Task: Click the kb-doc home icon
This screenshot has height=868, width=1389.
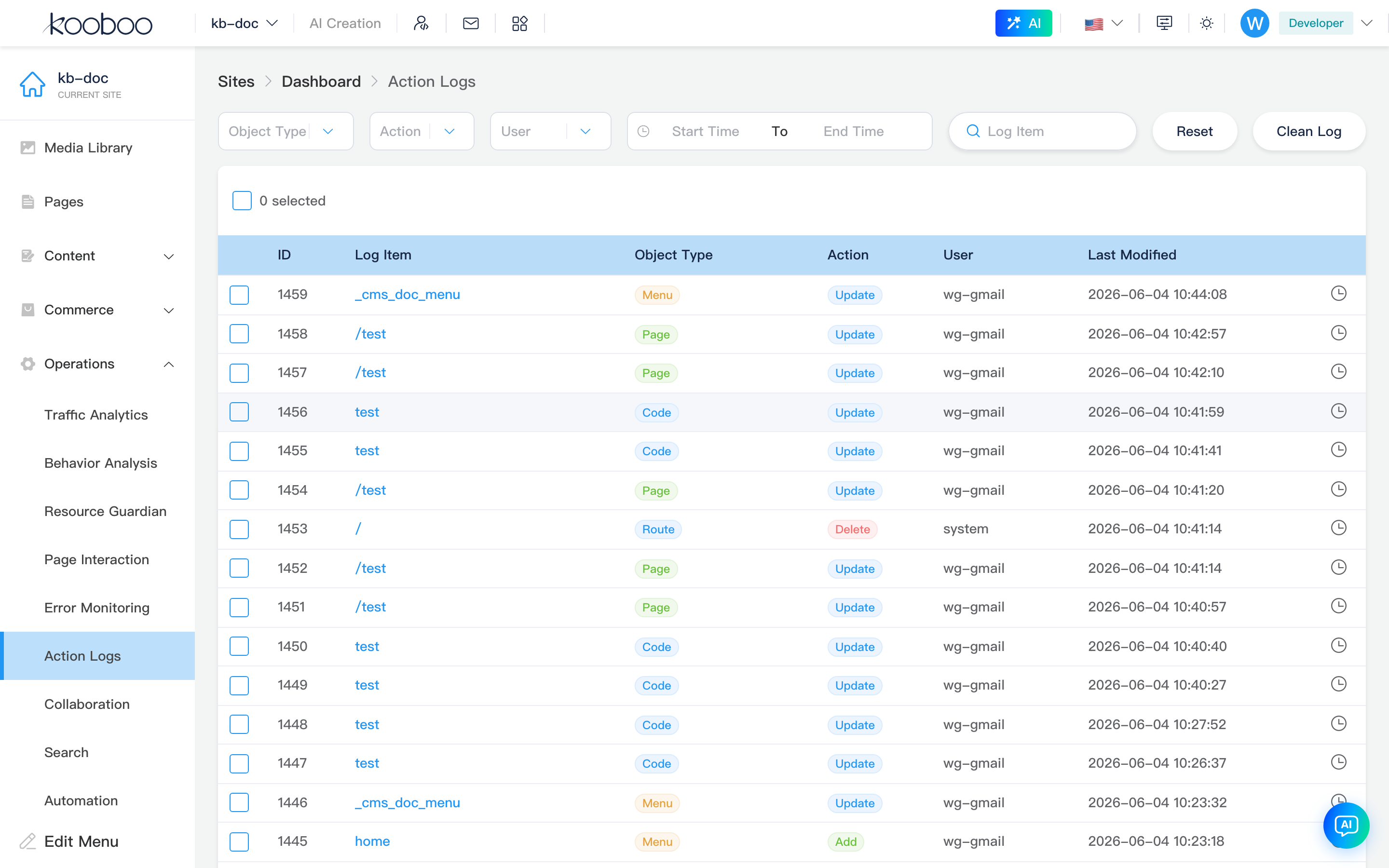Action: 32,84
